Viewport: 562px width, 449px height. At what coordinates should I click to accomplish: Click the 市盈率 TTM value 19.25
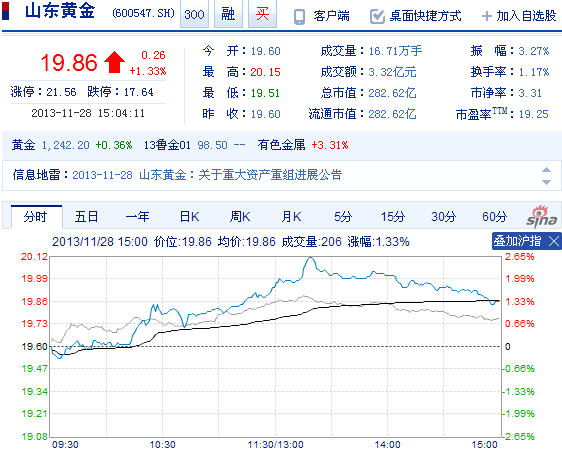tap(534, 114)
